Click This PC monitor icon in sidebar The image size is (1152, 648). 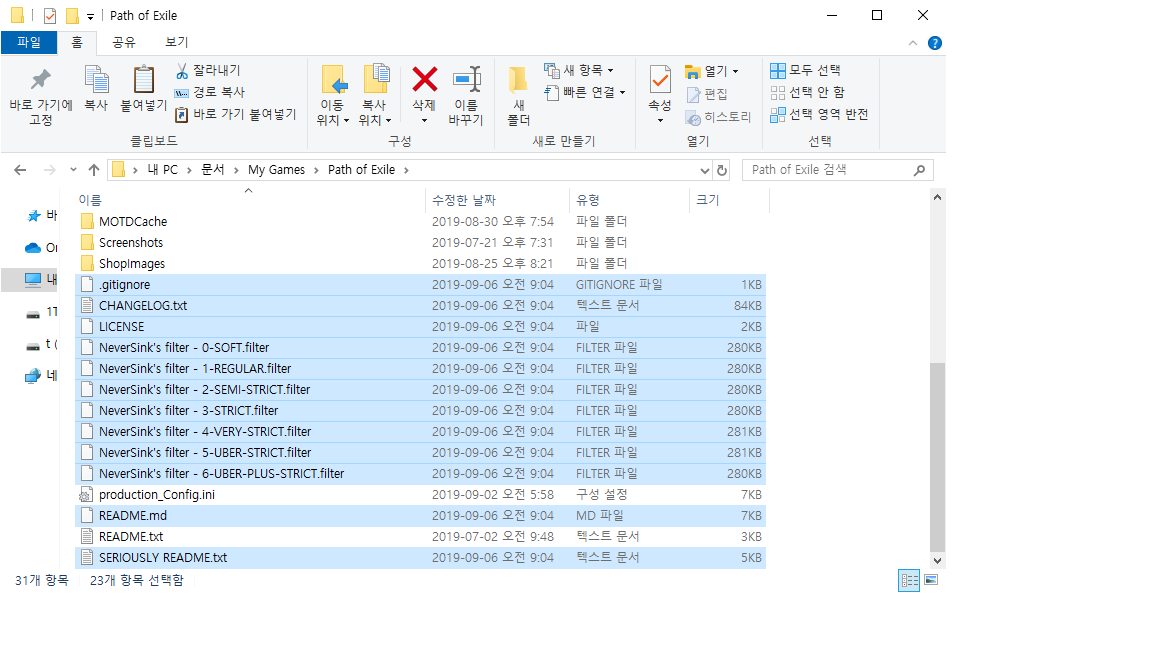click(x=33, y=279)
